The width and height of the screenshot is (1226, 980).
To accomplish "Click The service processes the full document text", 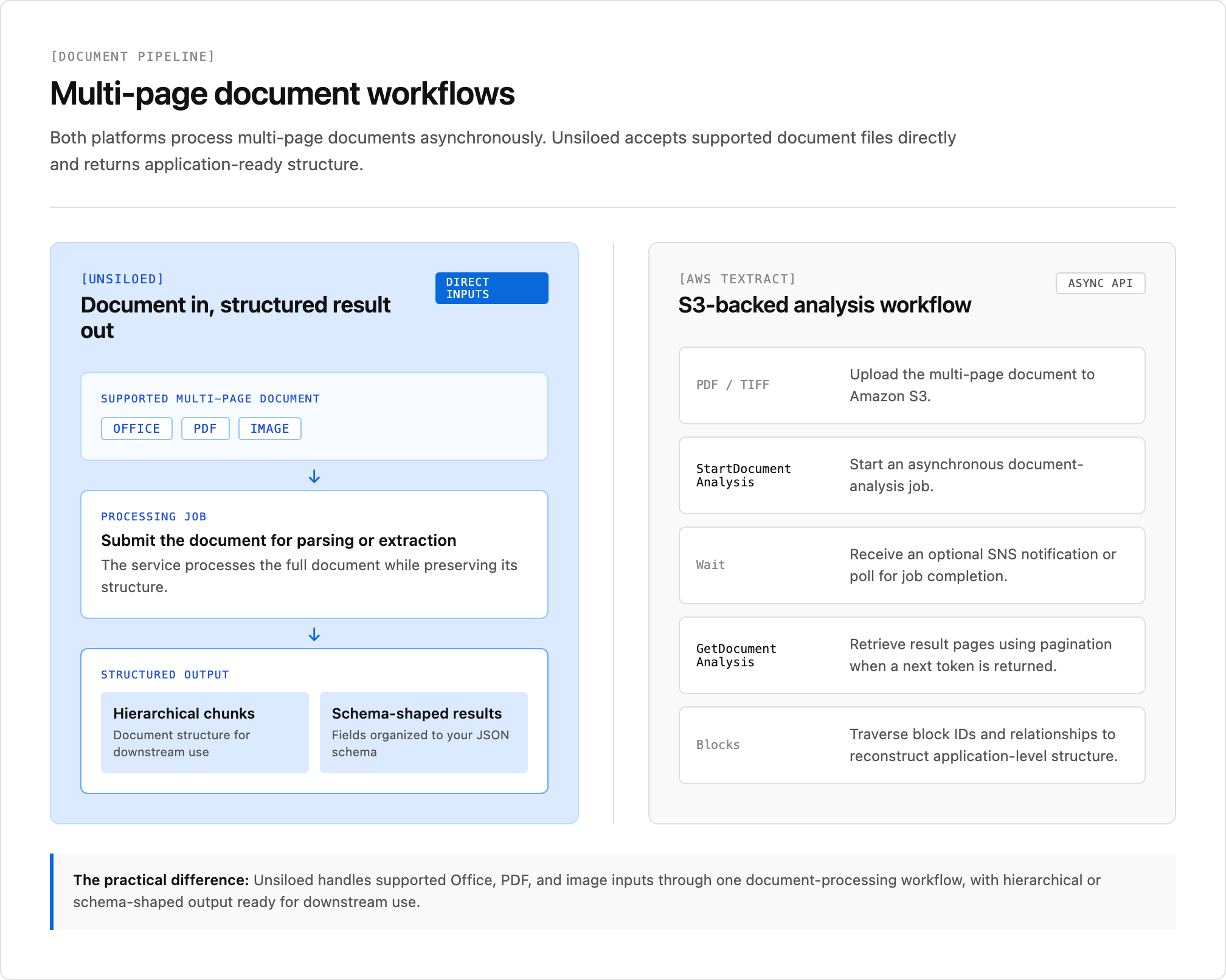I will 309,576.
